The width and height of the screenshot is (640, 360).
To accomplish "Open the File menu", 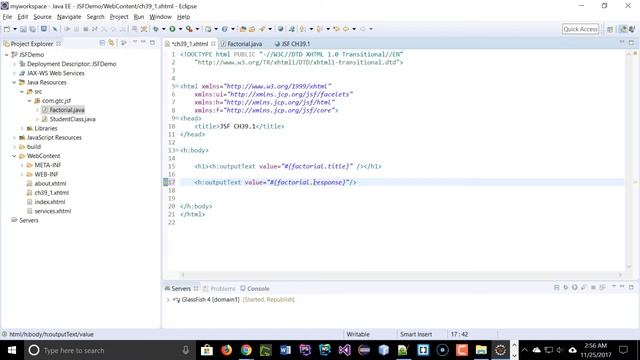I will [x=7, y=17].
